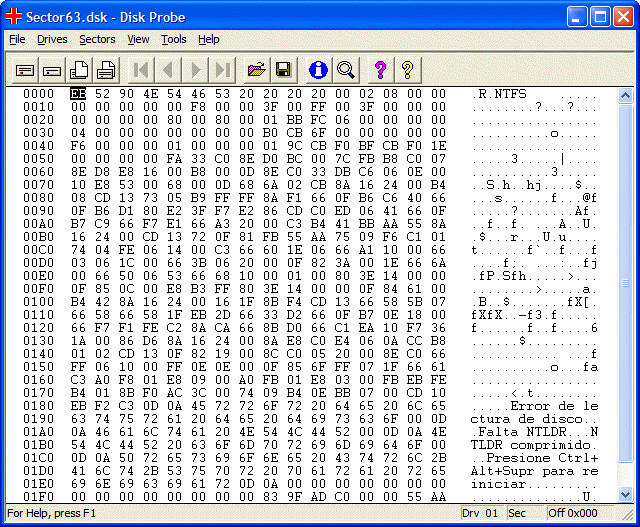Click the ASCII text 'ctura de disco'
This screenshot has width=640, height=527.
tap(527, 419)
